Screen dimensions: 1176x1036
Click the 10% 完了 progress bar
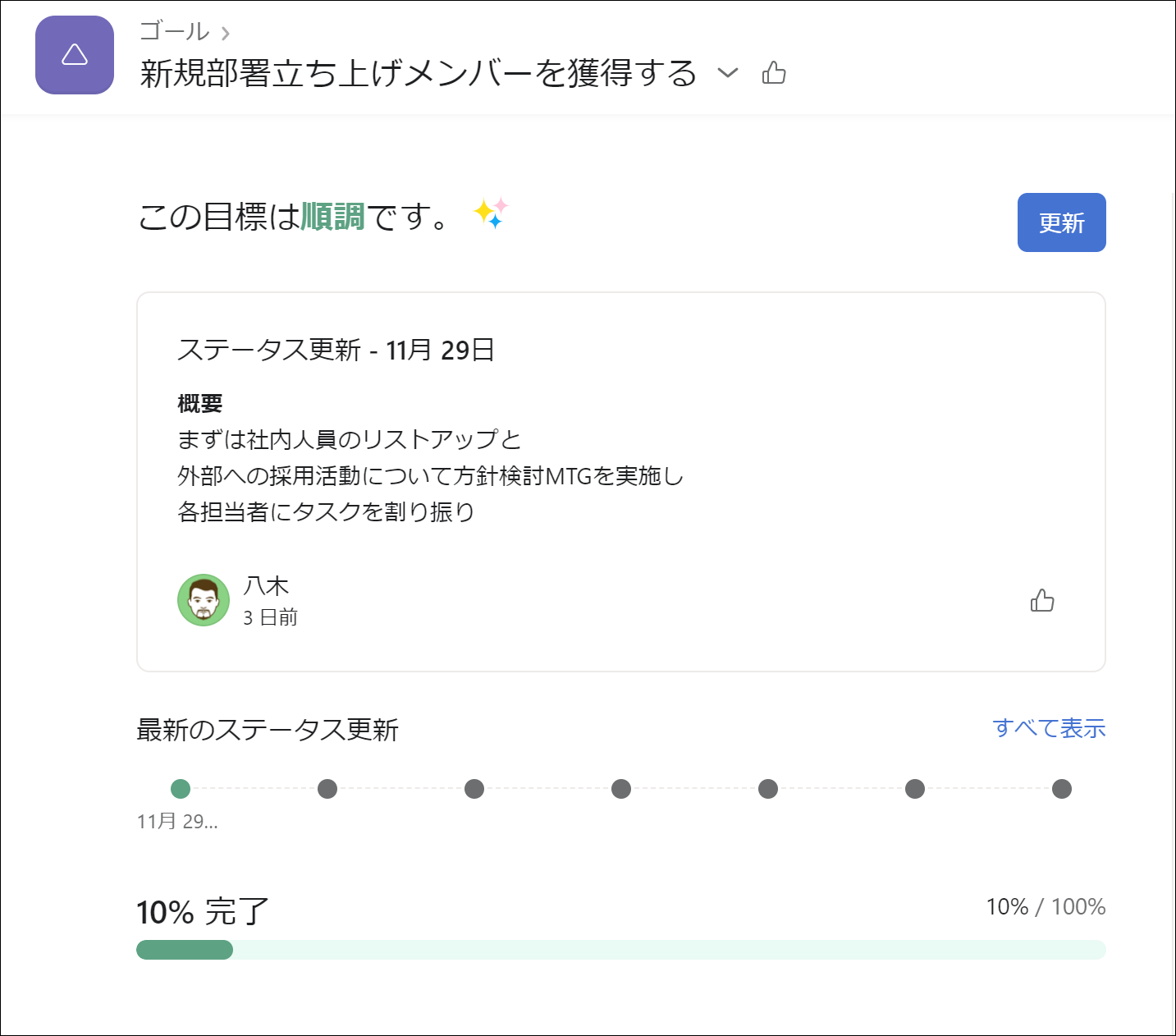click(x=620, y=950)
